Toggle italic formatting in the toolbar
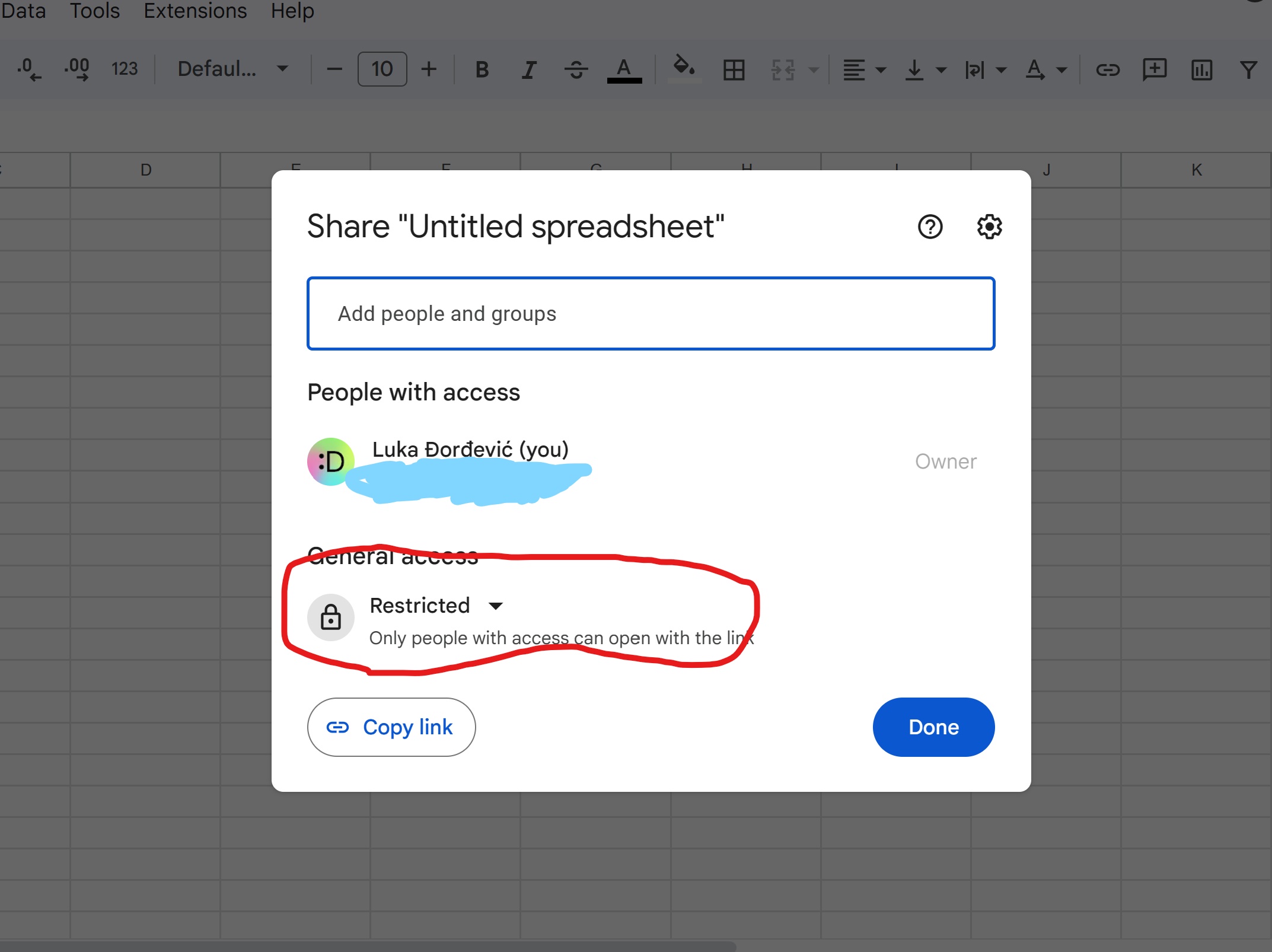 coord(528,69)
